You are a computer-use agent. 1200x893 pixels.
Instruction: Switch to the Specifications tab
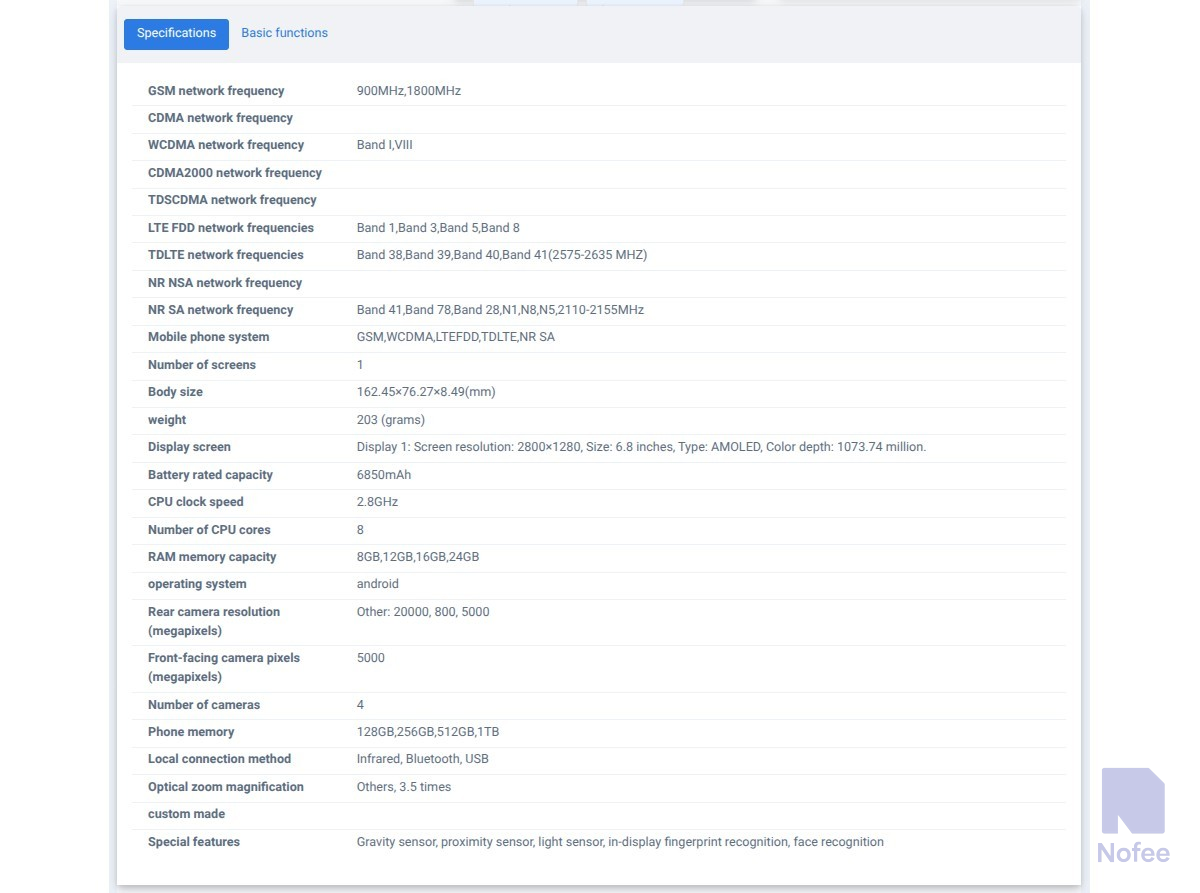pyautogui.click(x=176, y=34)
